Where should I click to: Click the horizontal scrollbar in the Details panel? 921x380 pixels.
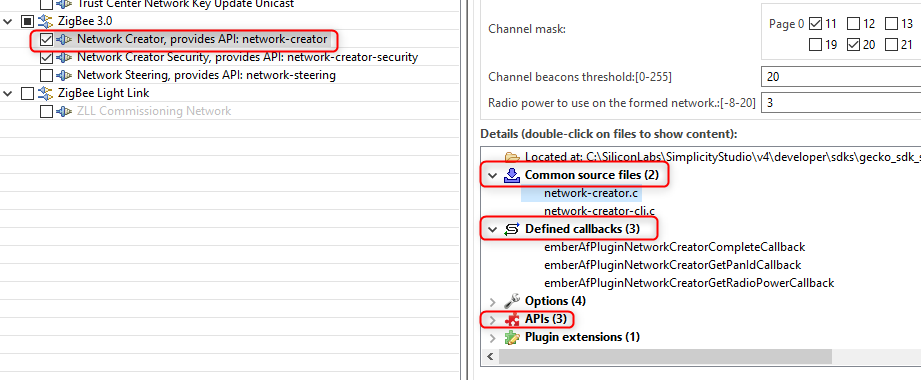tap(665, 357)
